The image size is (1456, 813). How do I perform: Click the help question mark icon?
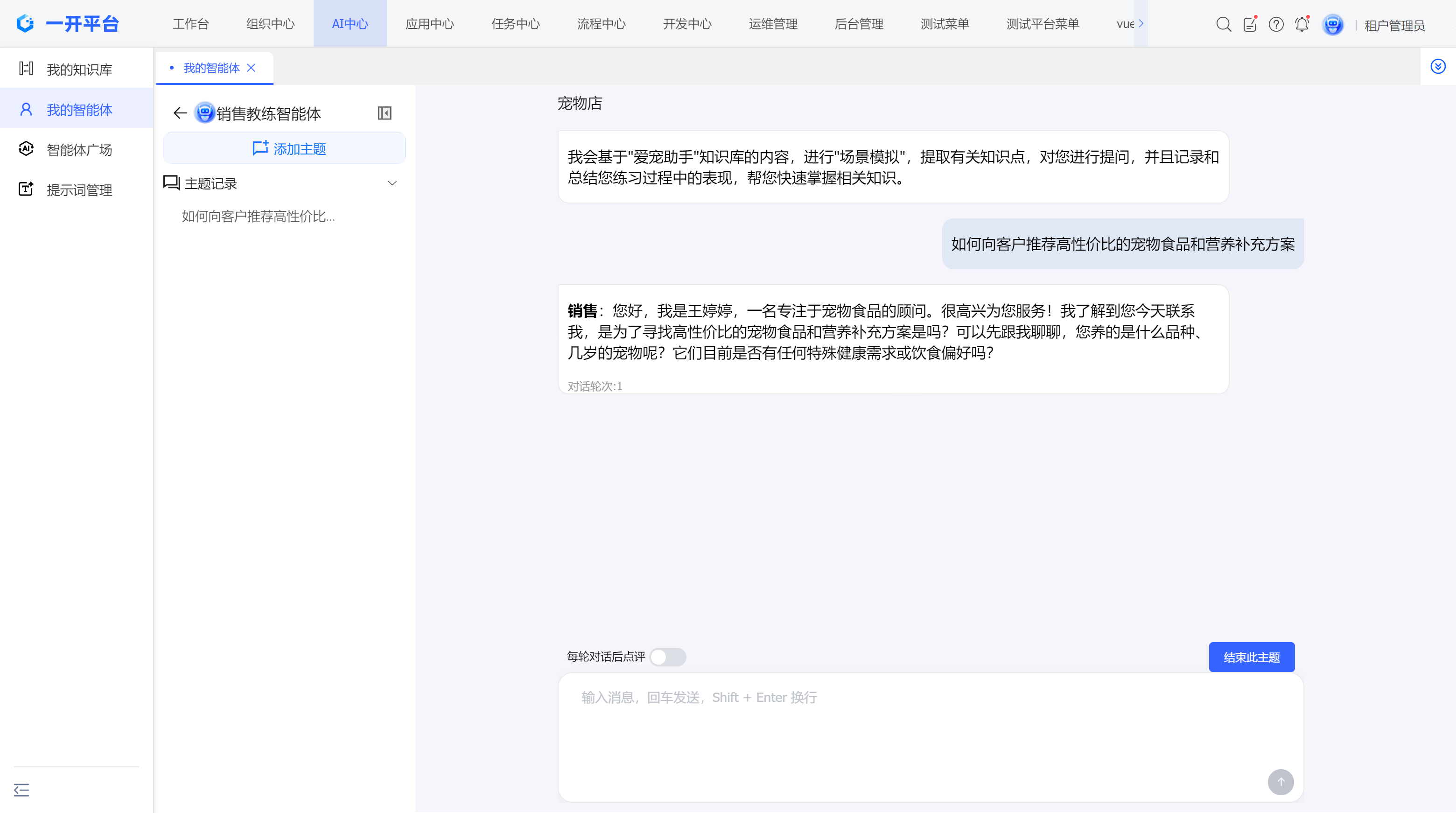click(x=1276, y=24)
